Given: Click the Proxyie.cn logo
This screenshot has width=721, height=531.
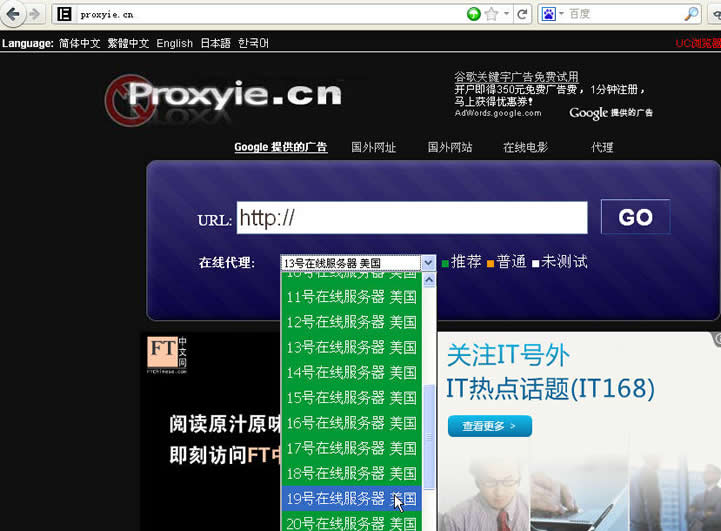Looking at the screenshot, I should point(223,100).
